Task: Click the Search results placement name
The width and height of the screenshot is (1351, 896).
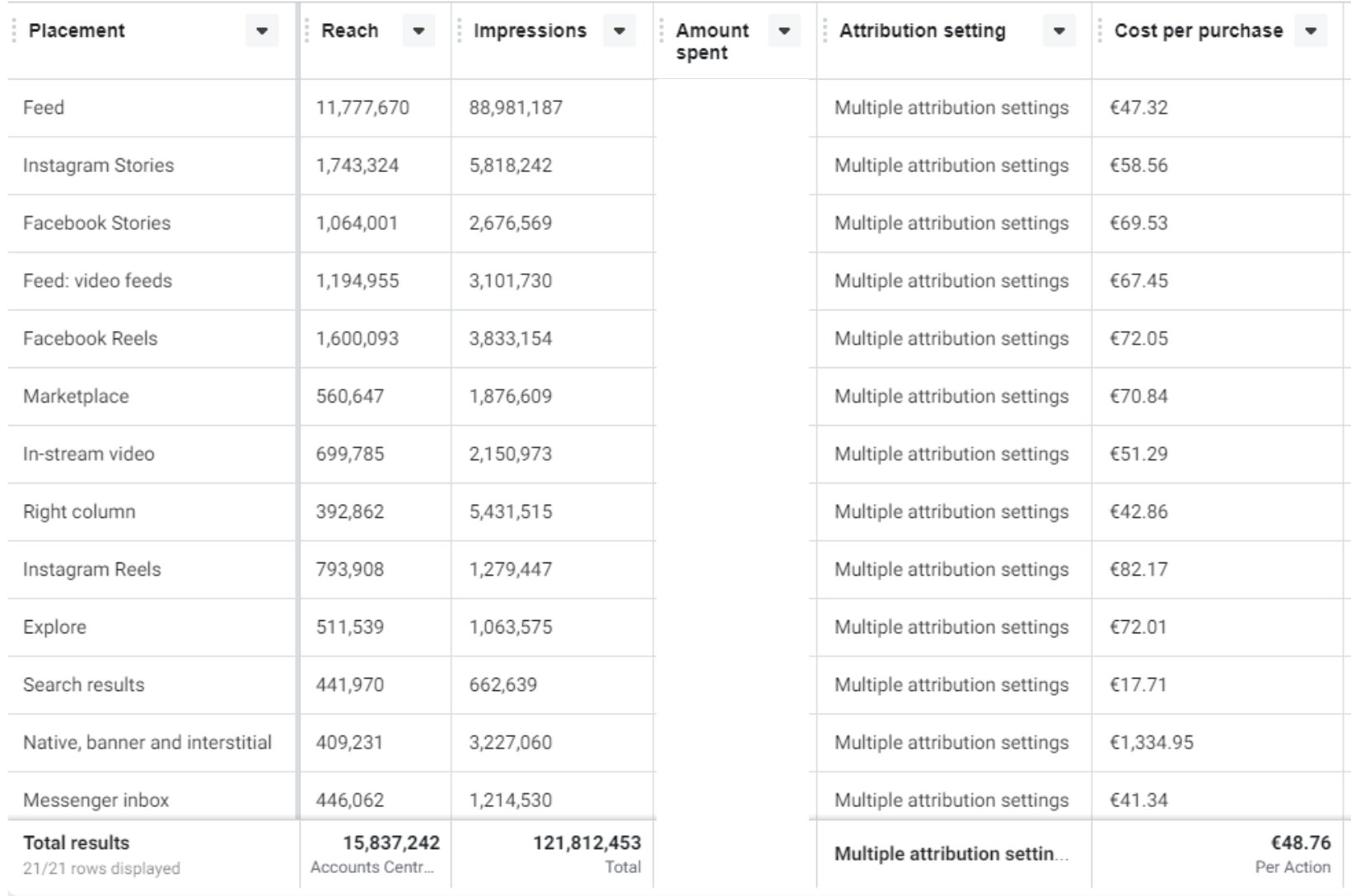Action: [x=83, y=684]
